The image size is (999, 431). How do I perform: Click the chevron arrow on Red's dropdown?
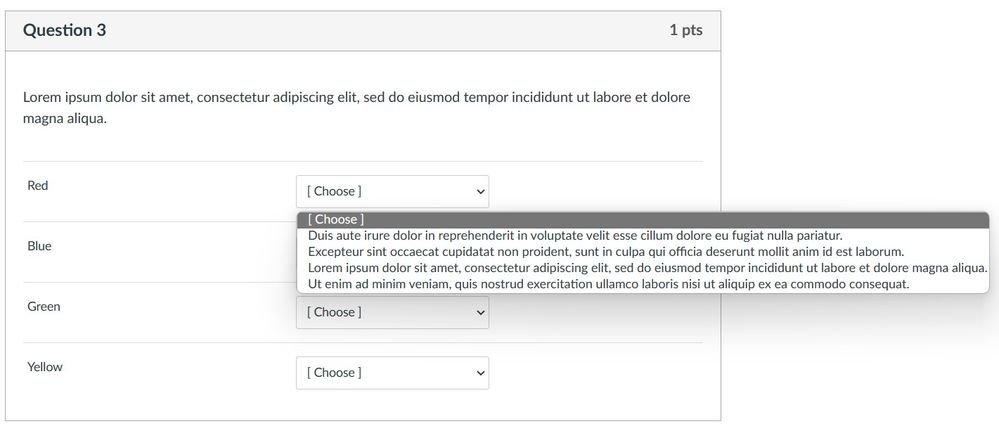480,191
